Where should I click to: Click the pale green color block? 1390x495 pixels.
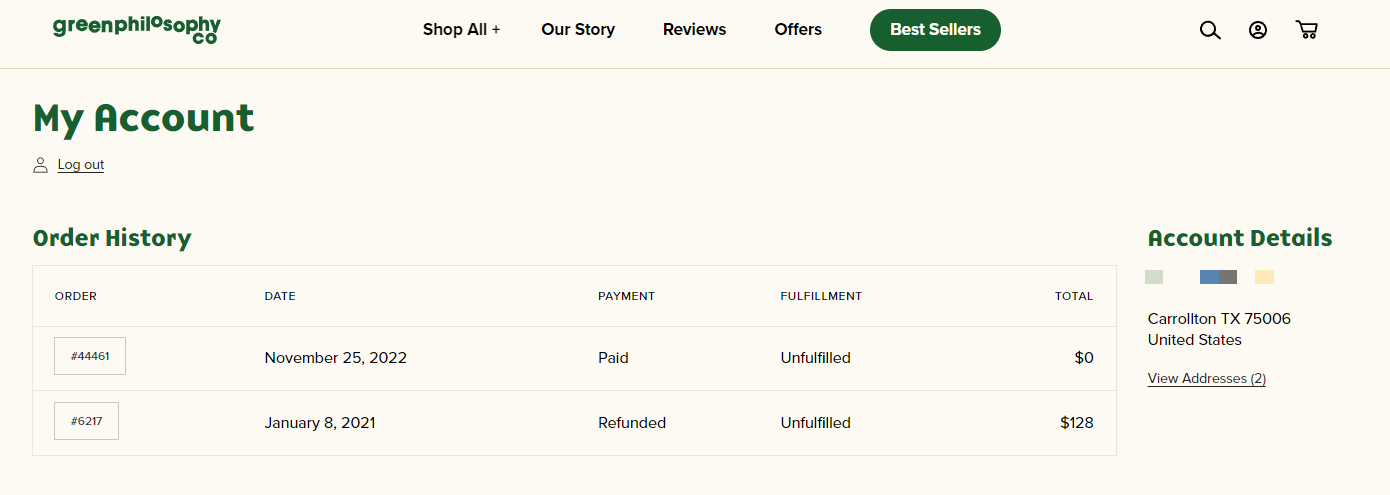tap(1154, 277)
